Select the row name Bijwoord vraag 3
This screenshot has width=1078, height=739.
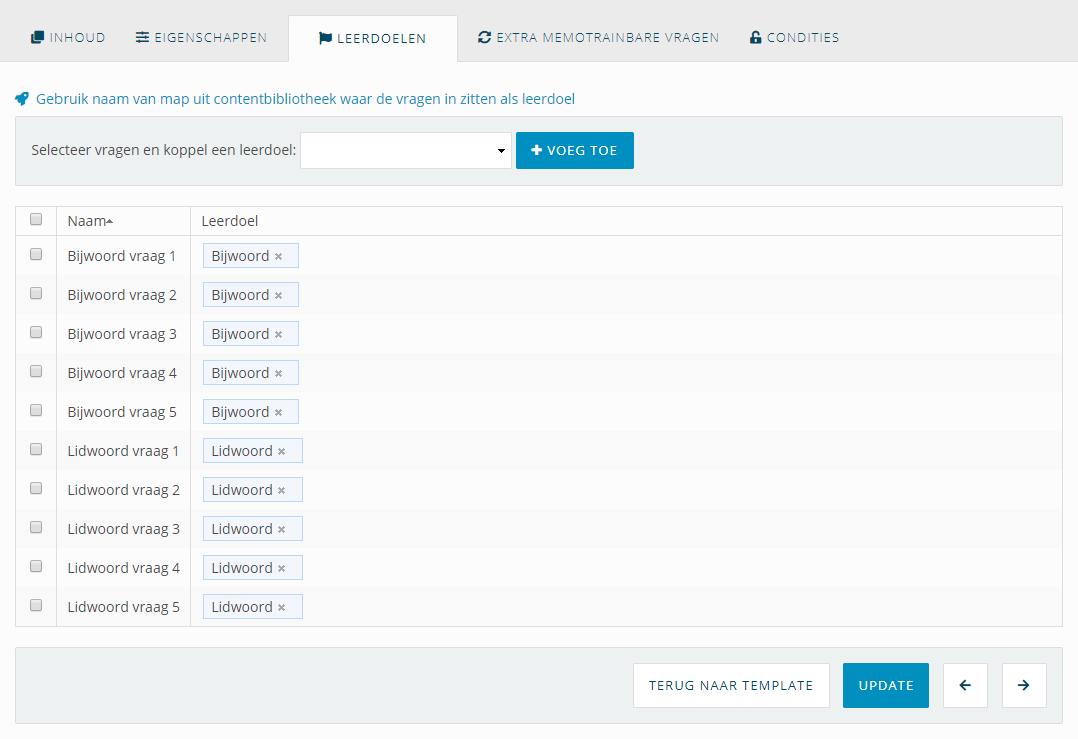(x=122, y=335)
